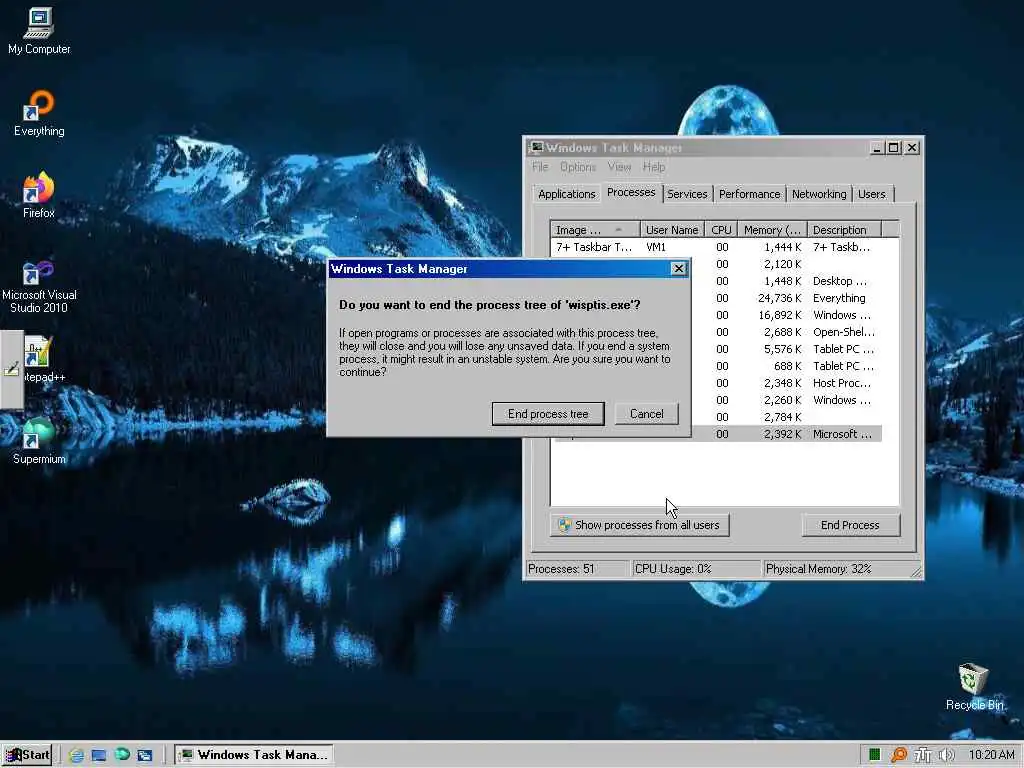Open File menu in Task Manager

click(540, 167)
